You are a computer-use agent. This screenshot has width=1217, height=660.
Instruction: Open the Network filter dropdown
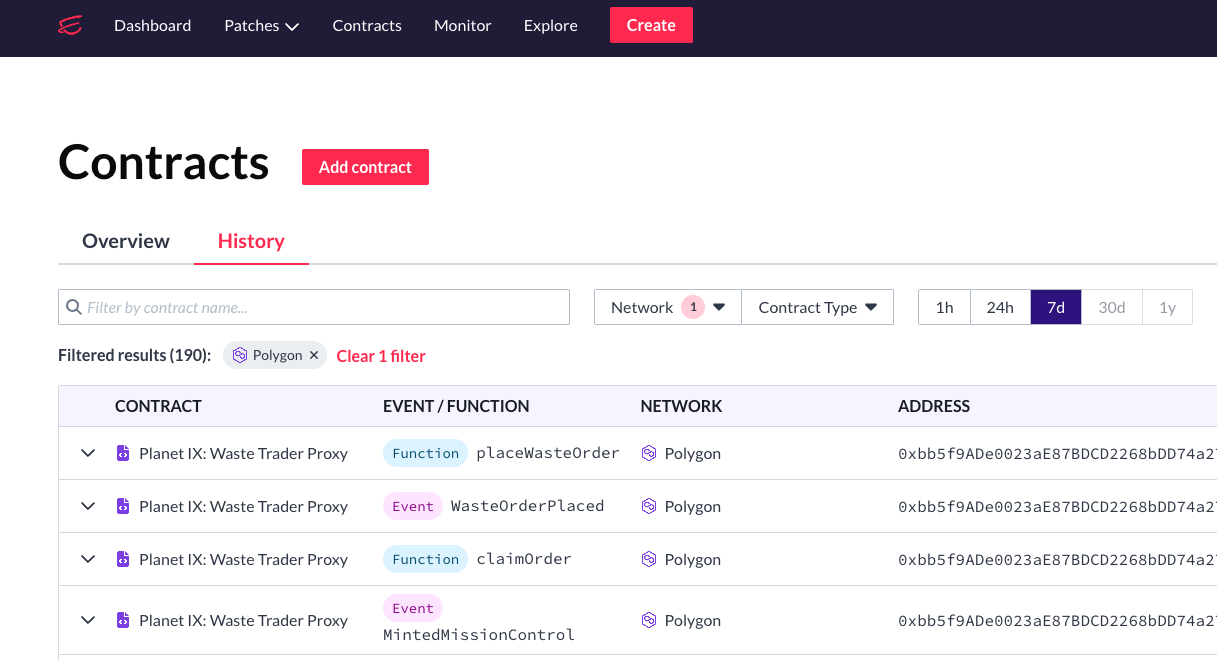(666, 307)
